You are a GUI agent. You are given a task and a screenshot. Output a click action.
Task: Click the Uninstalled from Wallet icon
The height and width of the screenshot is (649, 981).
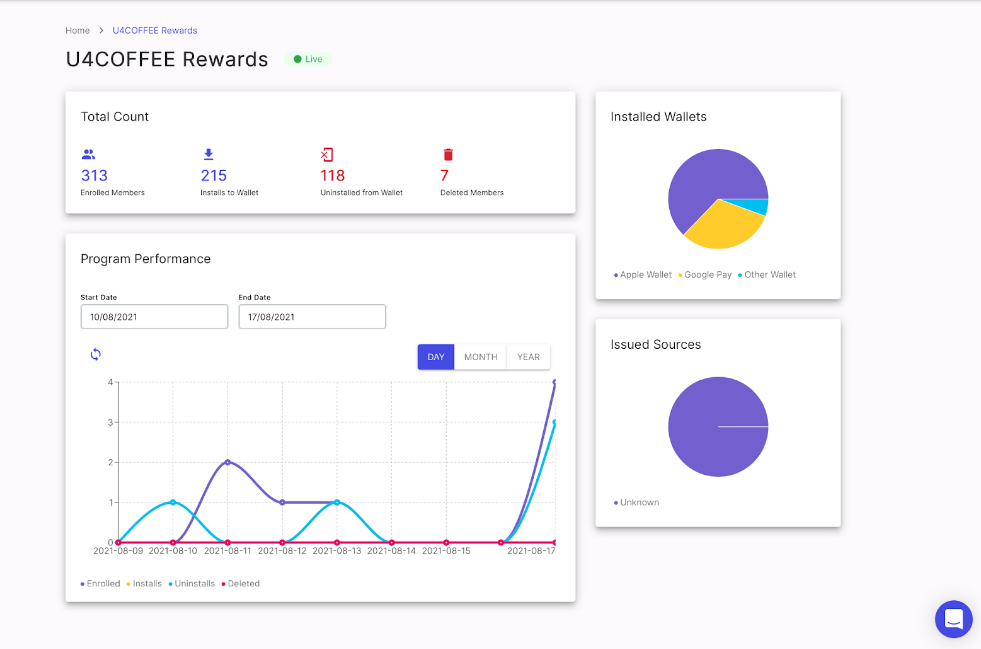click(x=327, y=155)
